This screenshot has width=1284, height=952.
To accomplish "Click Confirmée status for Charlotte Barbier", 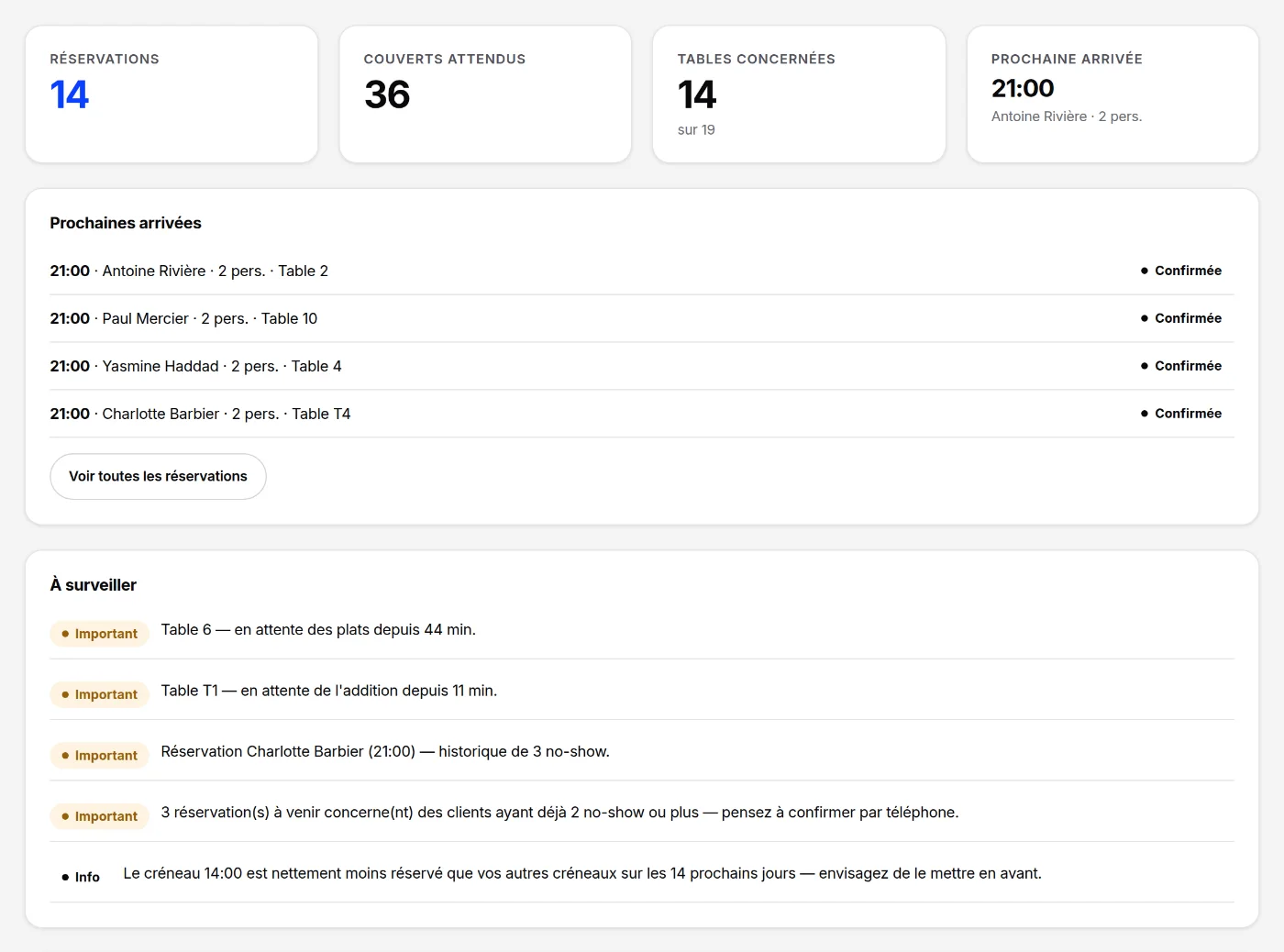I will click(1181, 414).
